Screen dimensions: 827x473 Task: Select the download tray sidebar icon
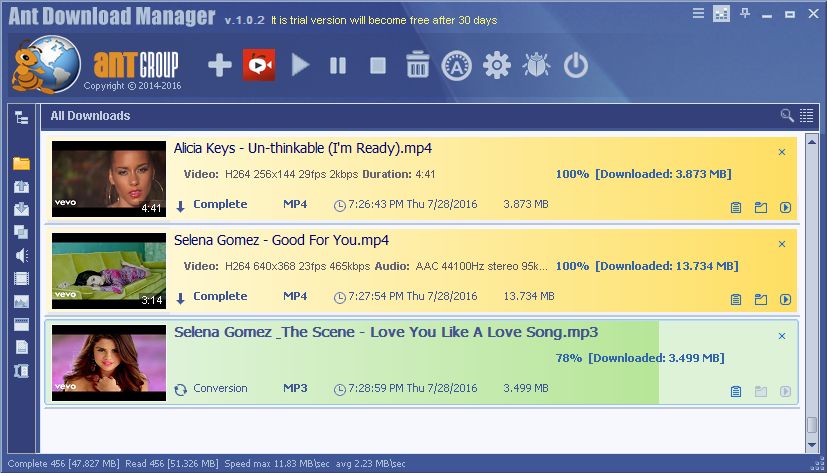pos(22,209)
